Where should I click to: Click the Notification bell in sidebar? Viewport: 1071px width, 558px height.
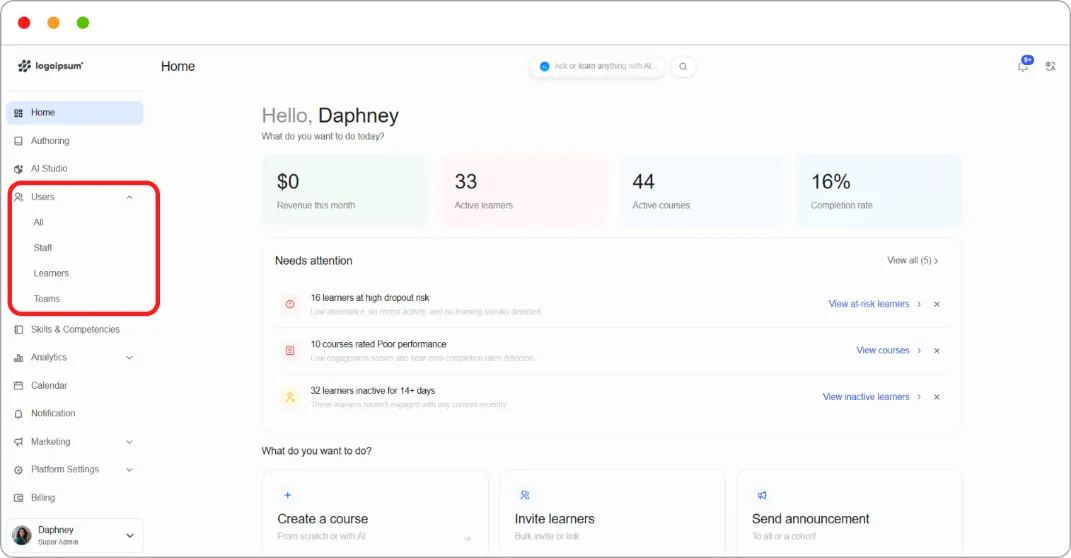click(18, 414)
